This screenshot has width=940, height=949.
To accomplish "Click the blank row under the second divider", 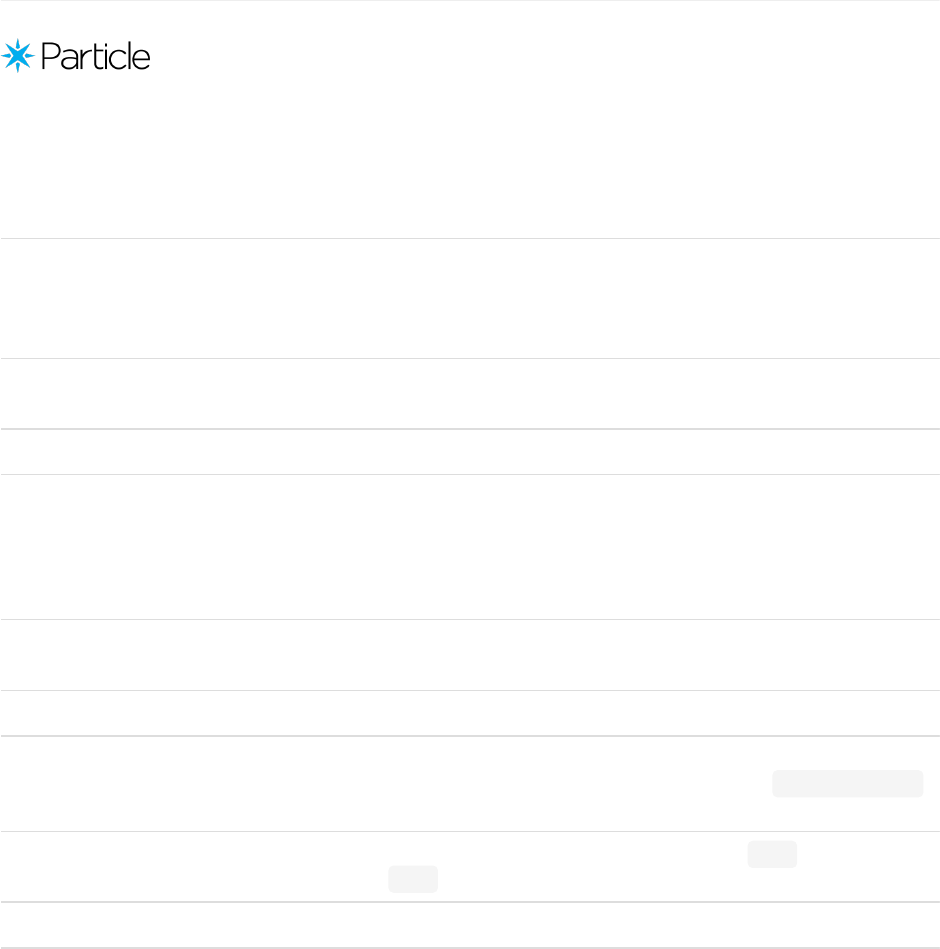I will tap(470, 393).
